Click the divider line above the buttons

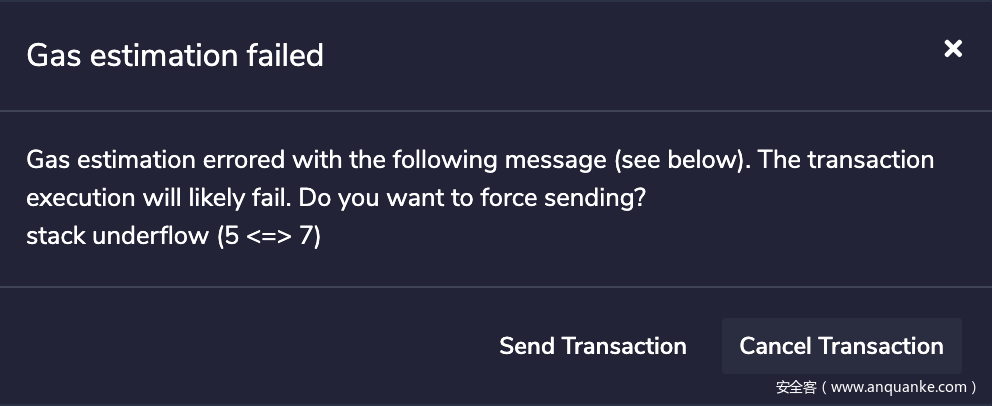point(496,287)
